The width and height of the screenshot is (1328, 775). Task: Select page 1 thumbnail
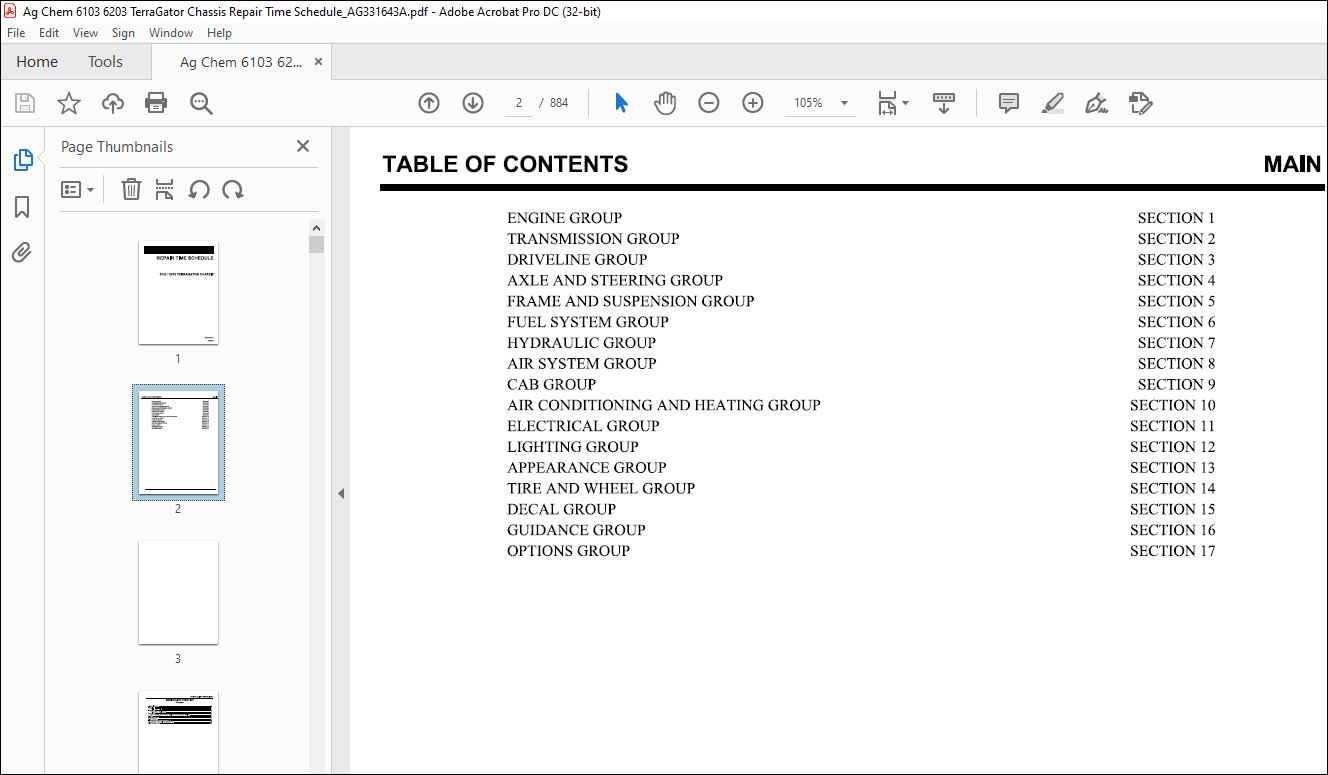[178, 293]
